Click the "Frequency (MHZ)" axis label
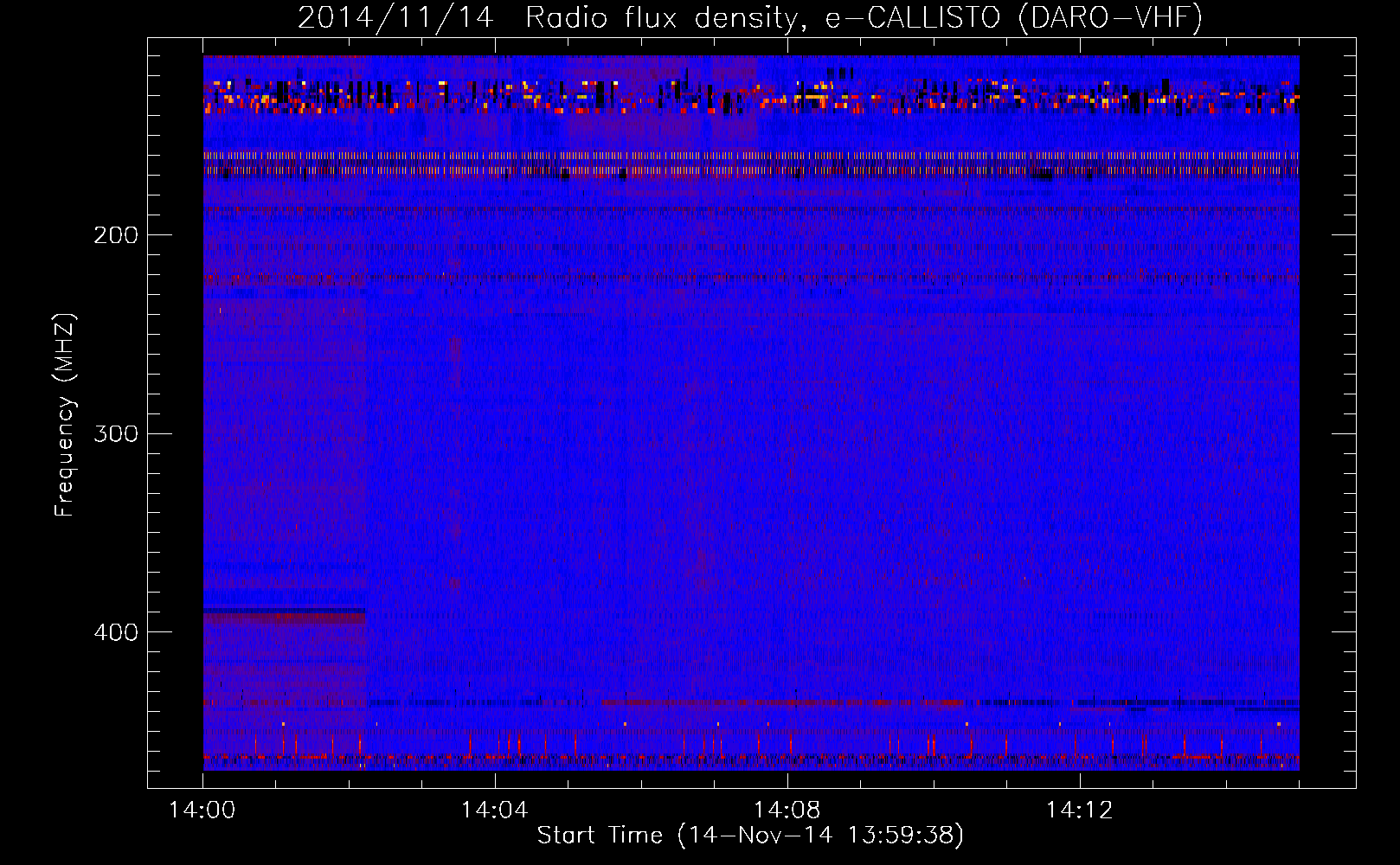This screenshot has height=865, width=1400. 65,415
